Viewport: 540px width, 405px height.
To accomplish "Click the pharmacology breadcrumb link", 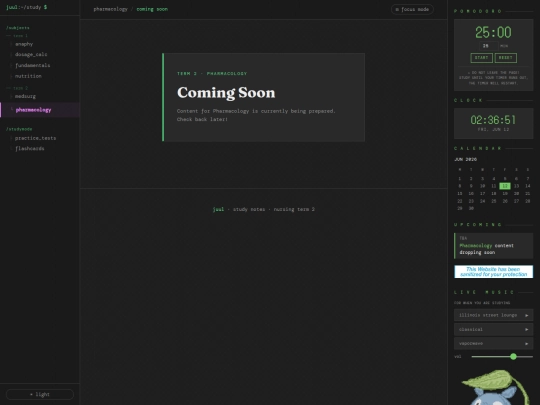I will [x=110, y=9].
